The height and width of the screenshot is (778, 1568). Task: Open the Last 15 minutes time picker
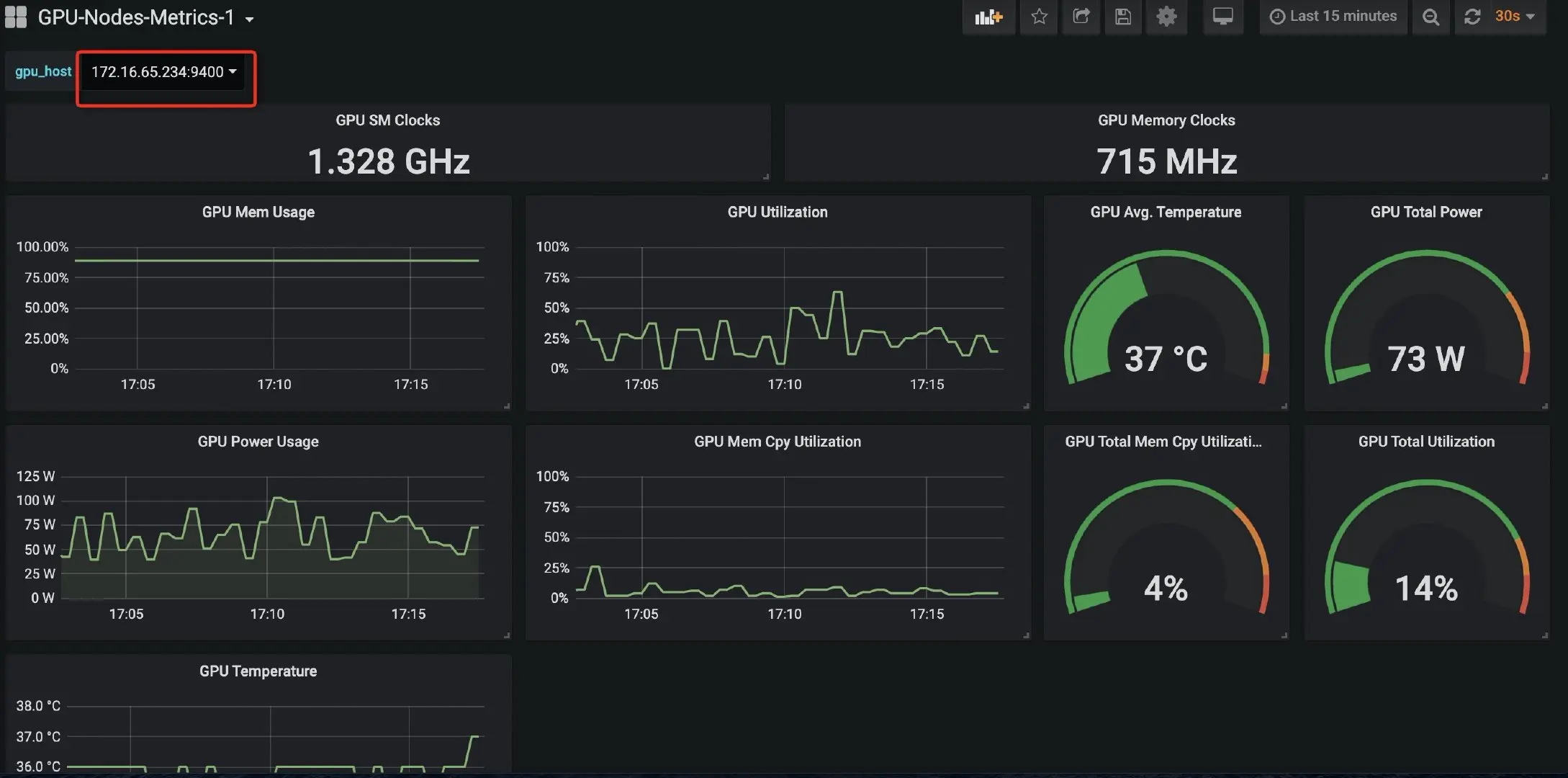coord(1333,17)
